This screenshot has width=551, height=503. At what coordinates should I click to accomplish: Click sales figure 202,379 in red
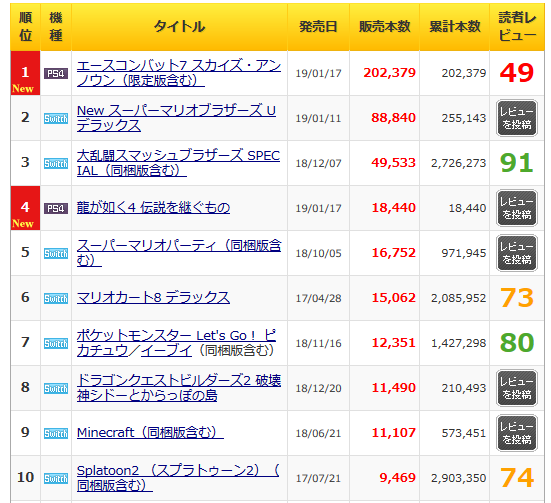pos(389,73)
